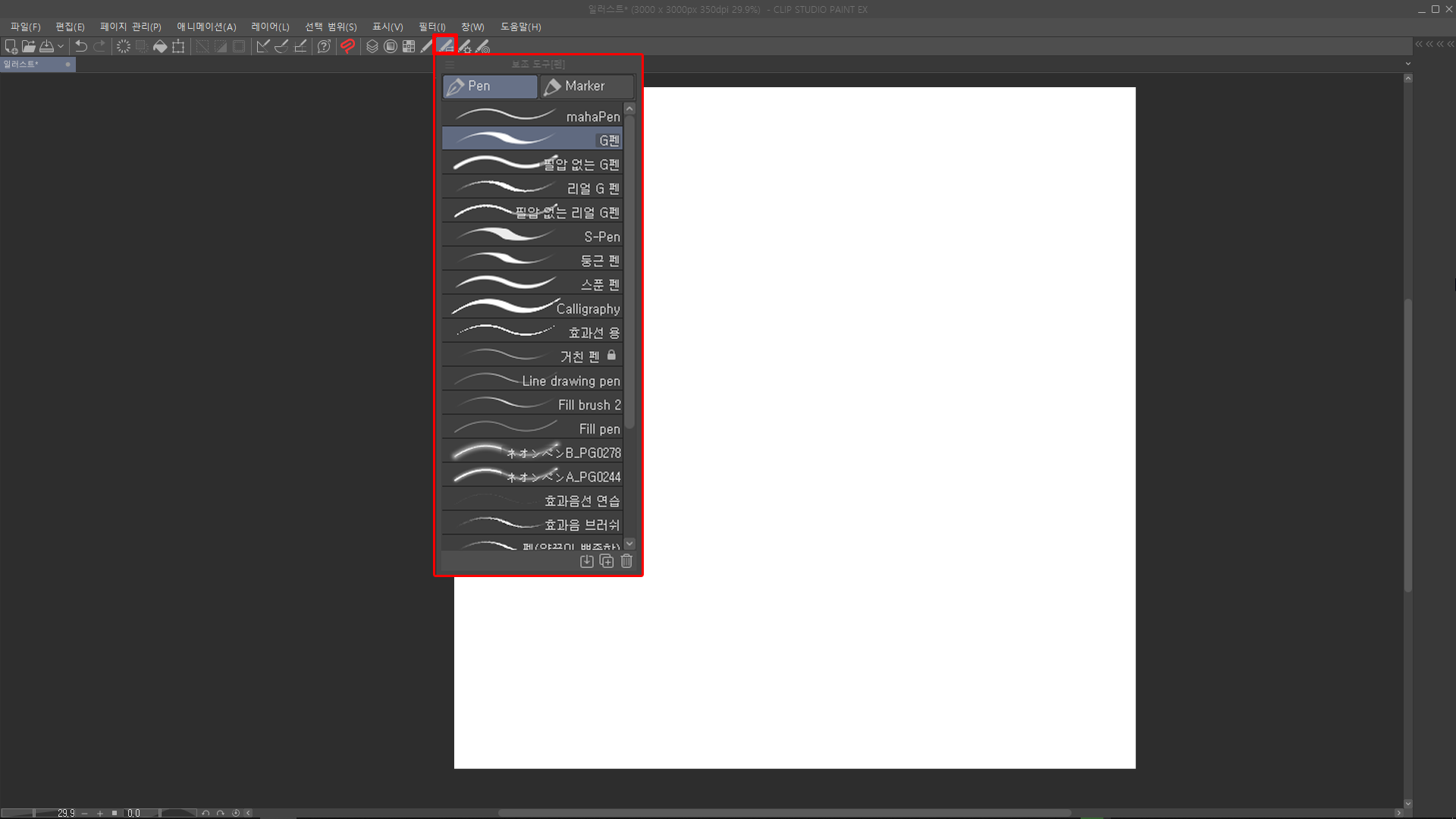
Task: Click the import sub tool icon
Action: 586,561
